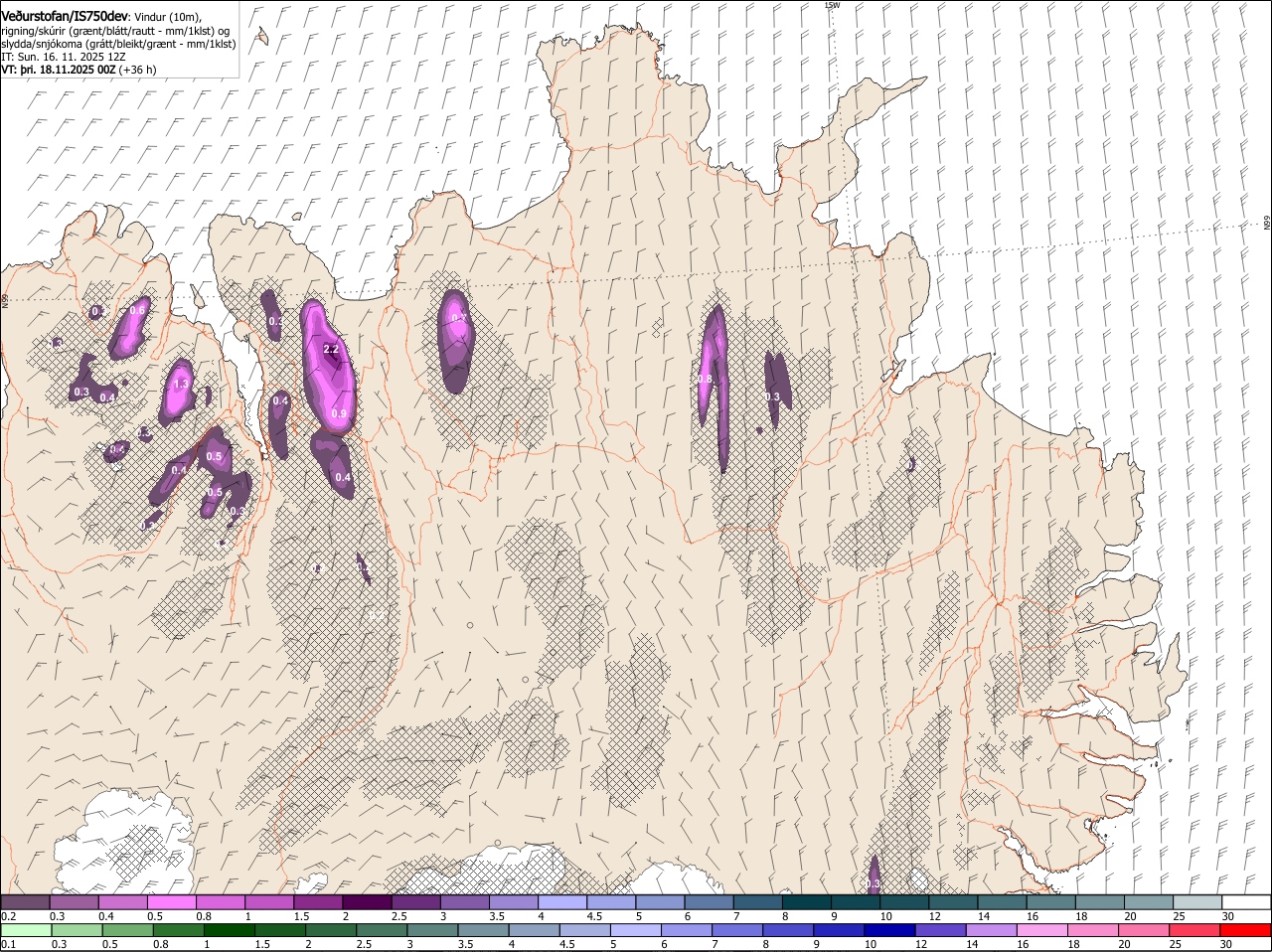Click the '1.3' value in the pink snow patch

(181, 384)
